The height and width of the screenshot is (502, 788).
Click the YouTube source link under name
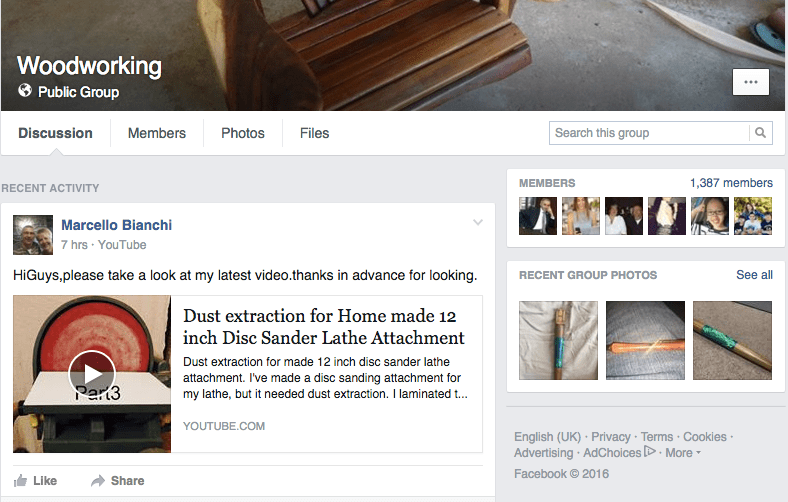(x=122, y=245)
